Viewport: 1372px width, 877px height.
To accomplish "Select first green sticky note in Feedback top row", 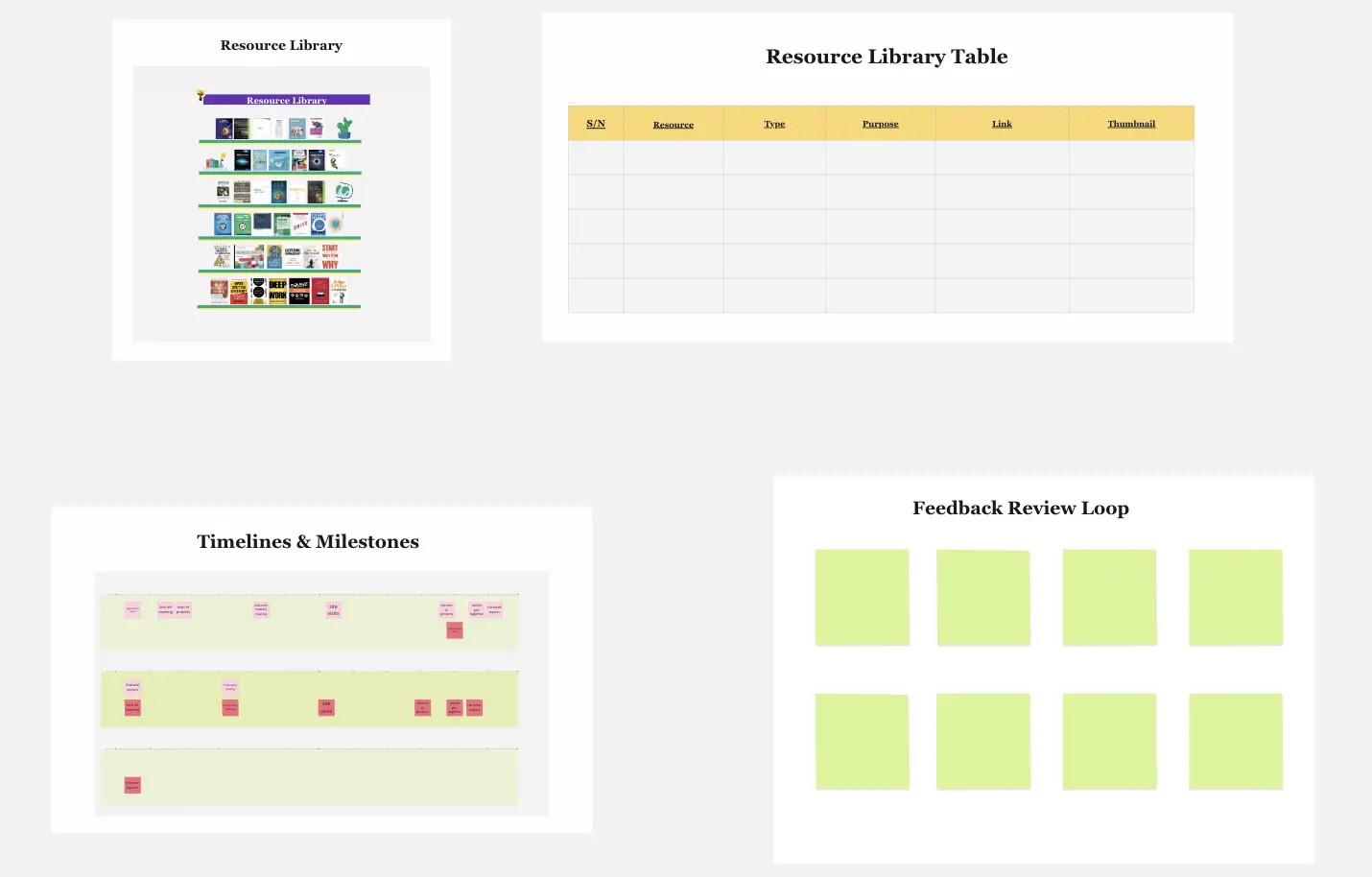I will [863, 597].
